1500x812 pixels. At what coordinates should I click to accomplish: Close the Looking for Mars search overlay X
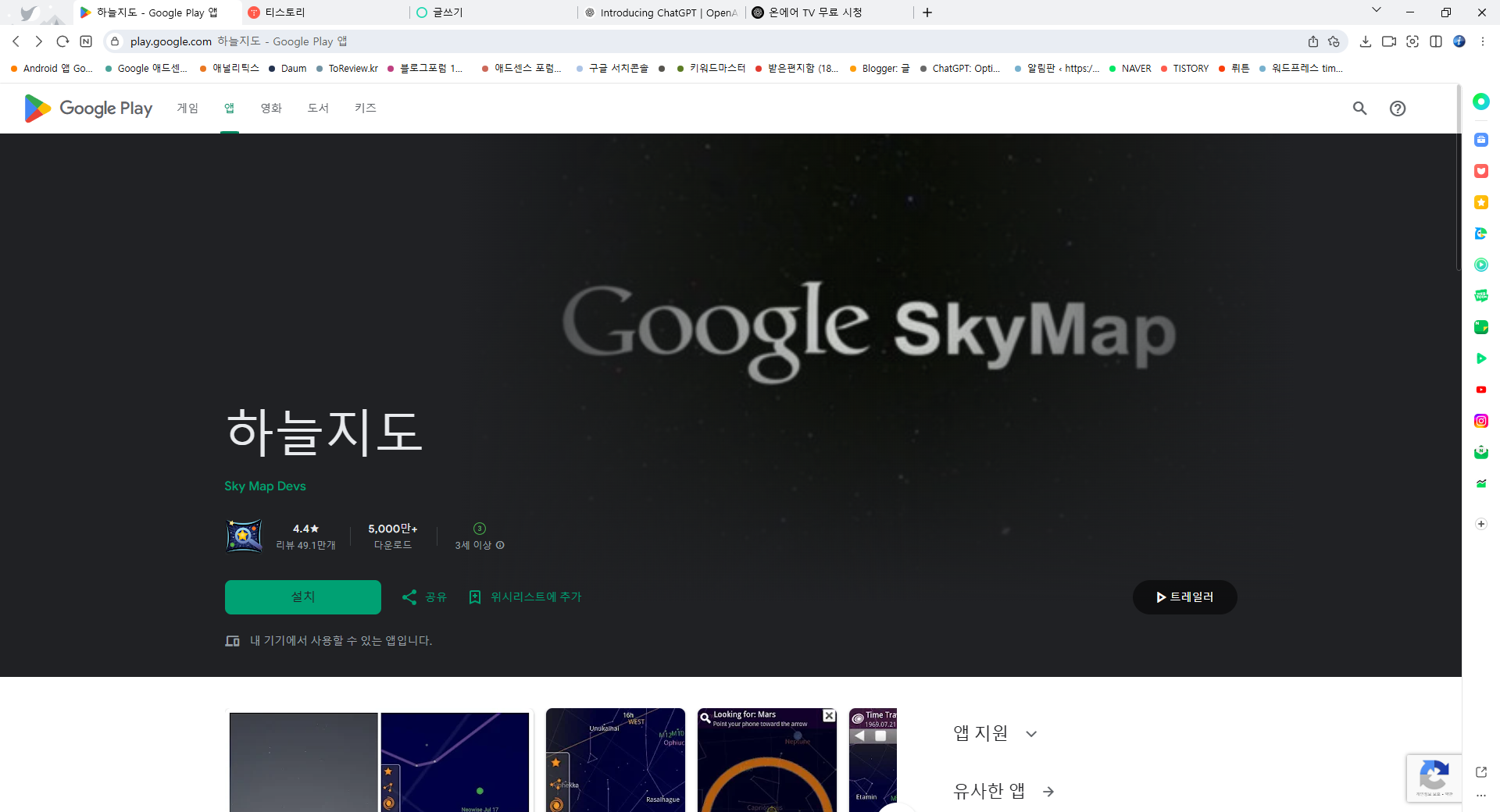click(829, 716)
